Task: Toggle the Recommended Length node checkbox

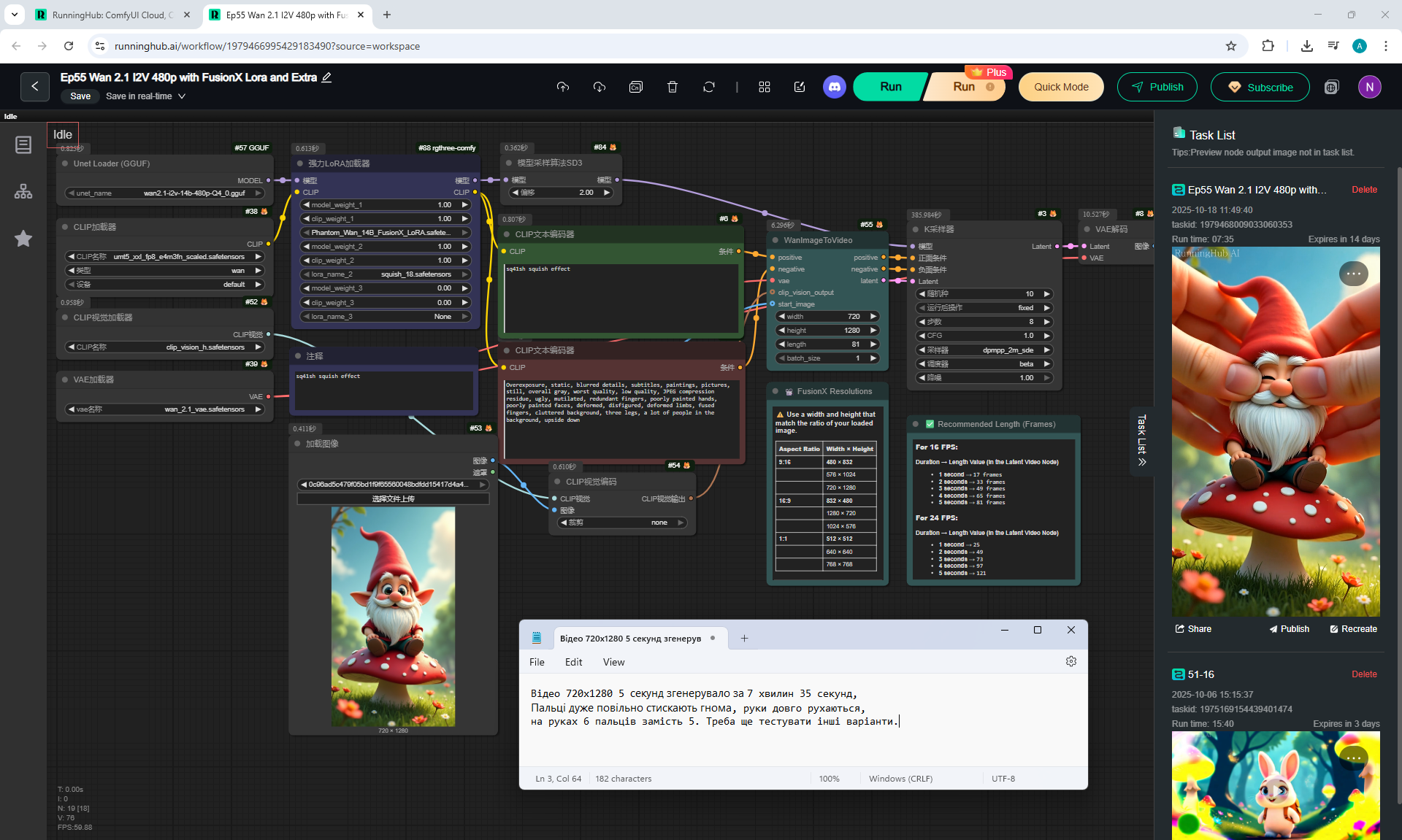Action: point(930,424)
